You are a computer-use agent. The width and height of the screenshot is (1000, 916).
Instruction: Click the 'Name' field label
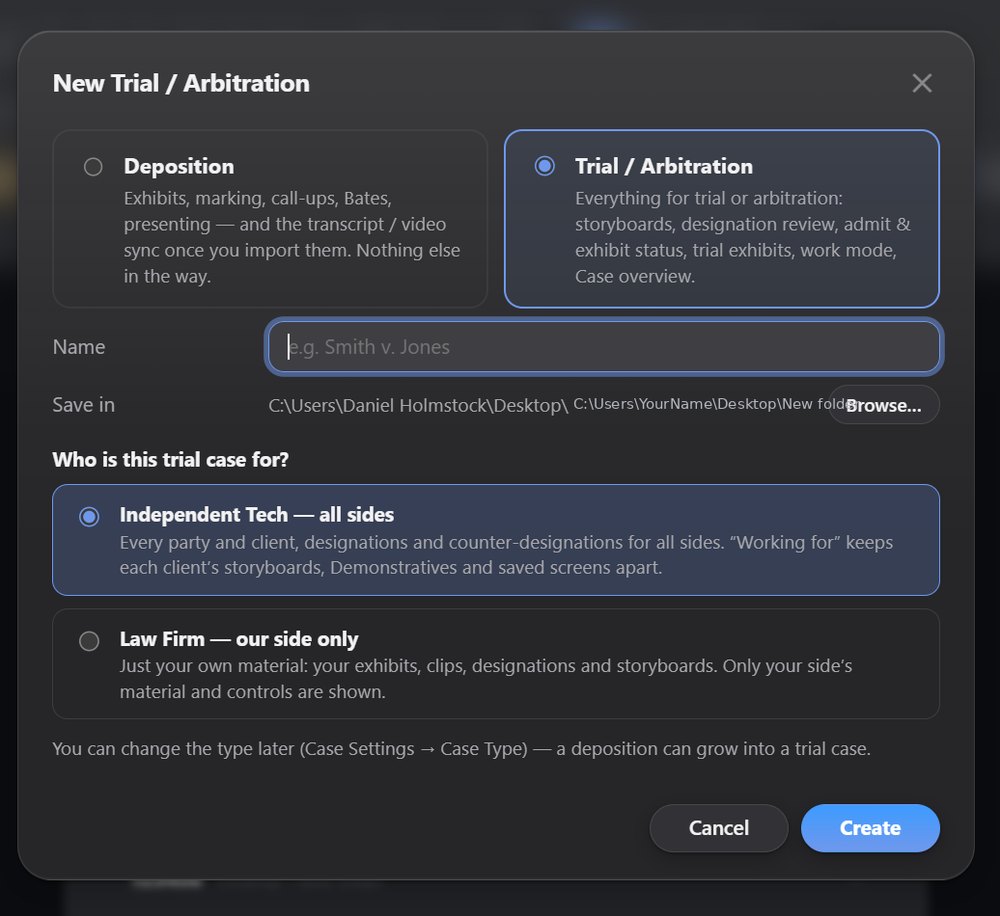(79, 347)
